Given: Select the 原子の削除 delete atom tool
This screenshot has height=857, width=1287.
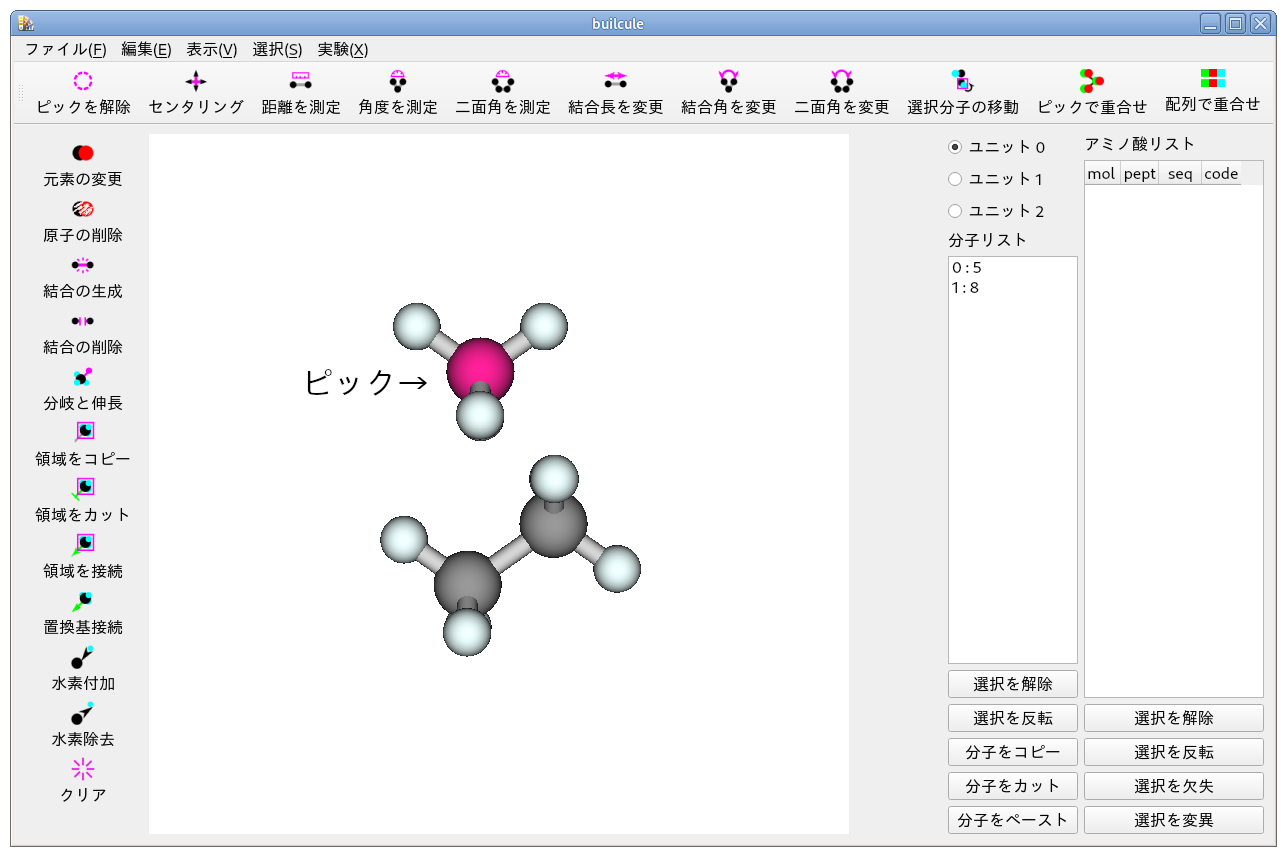Looking at the screenshot, I should coord(83,209).
